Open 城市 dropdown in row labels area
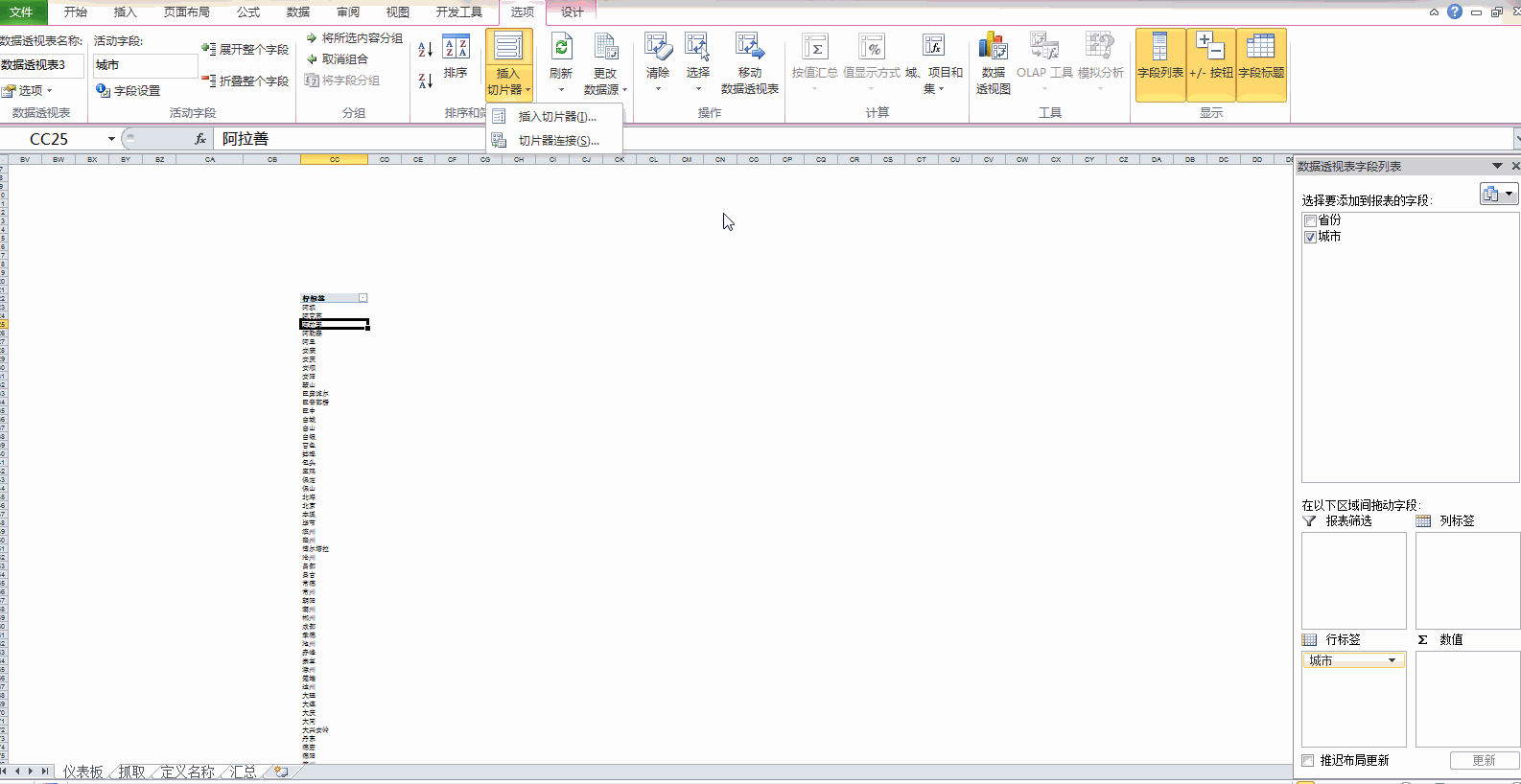1521x784 pixels. tap(1392, 660)
